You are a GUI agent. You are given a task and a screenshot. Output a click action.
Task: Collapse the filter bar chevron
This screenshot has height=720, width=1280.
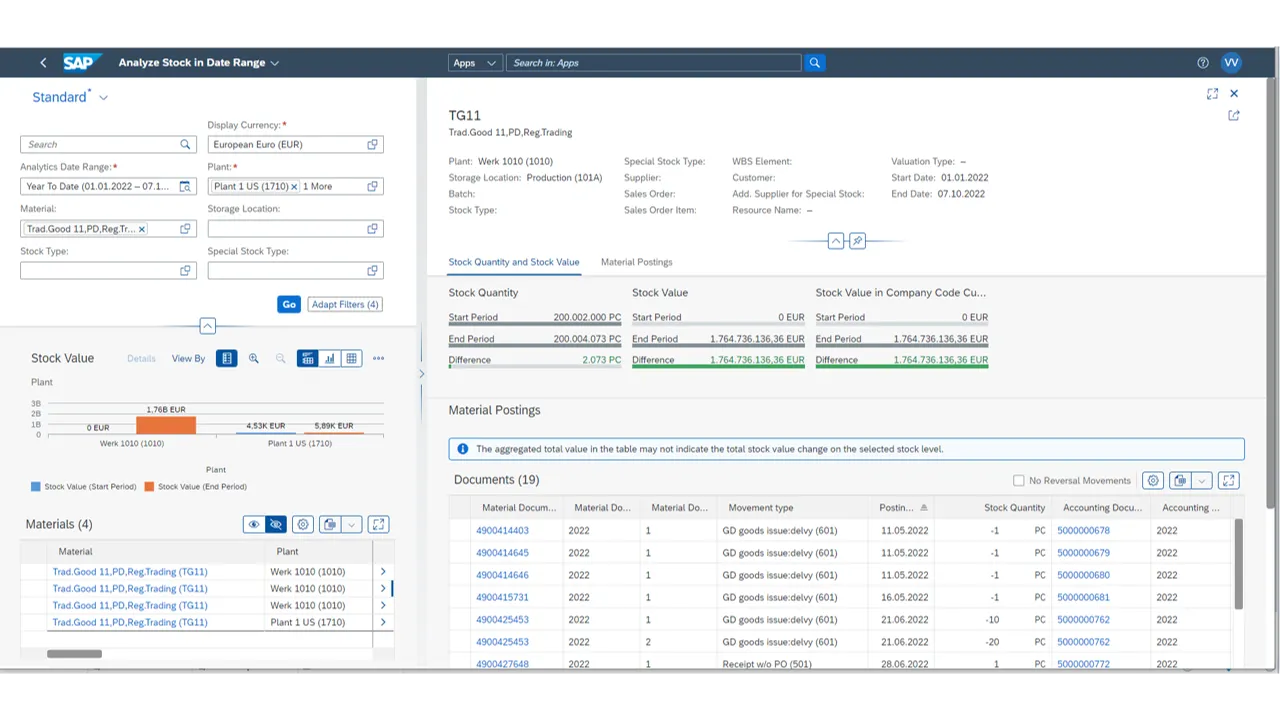tap(207, 326)
